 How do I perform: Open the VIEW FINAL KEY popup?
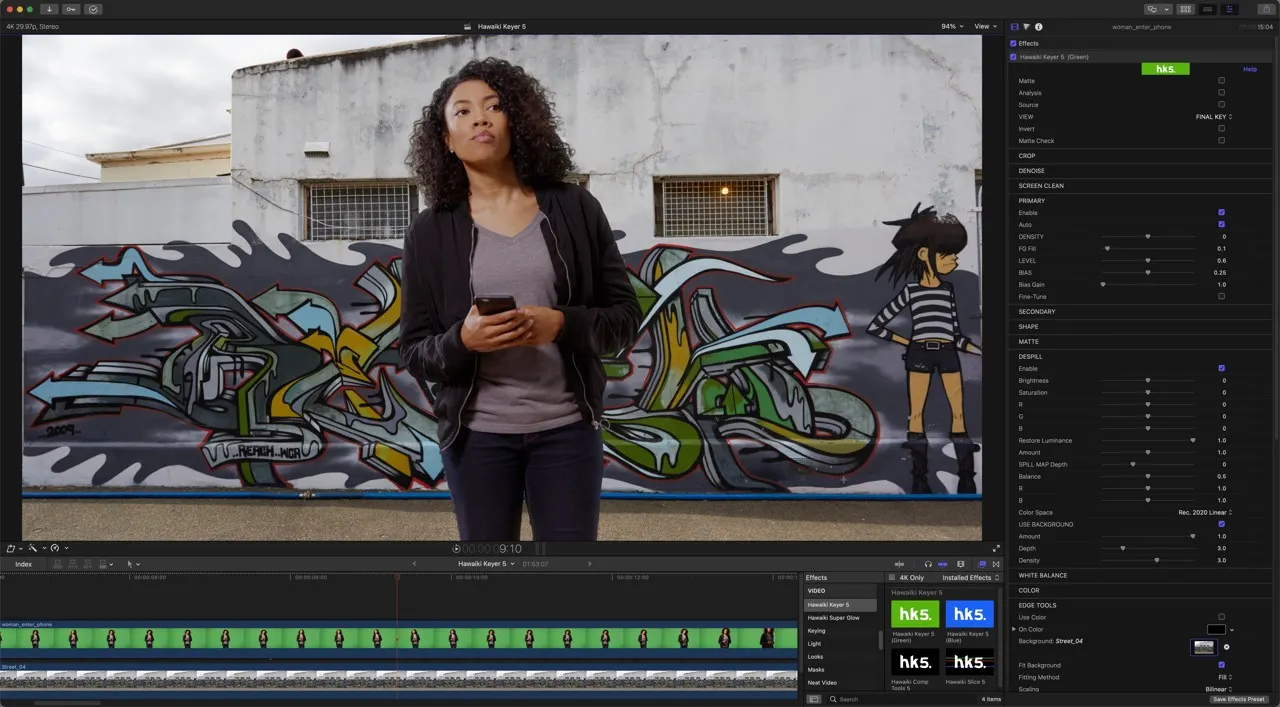point(1214,117)
